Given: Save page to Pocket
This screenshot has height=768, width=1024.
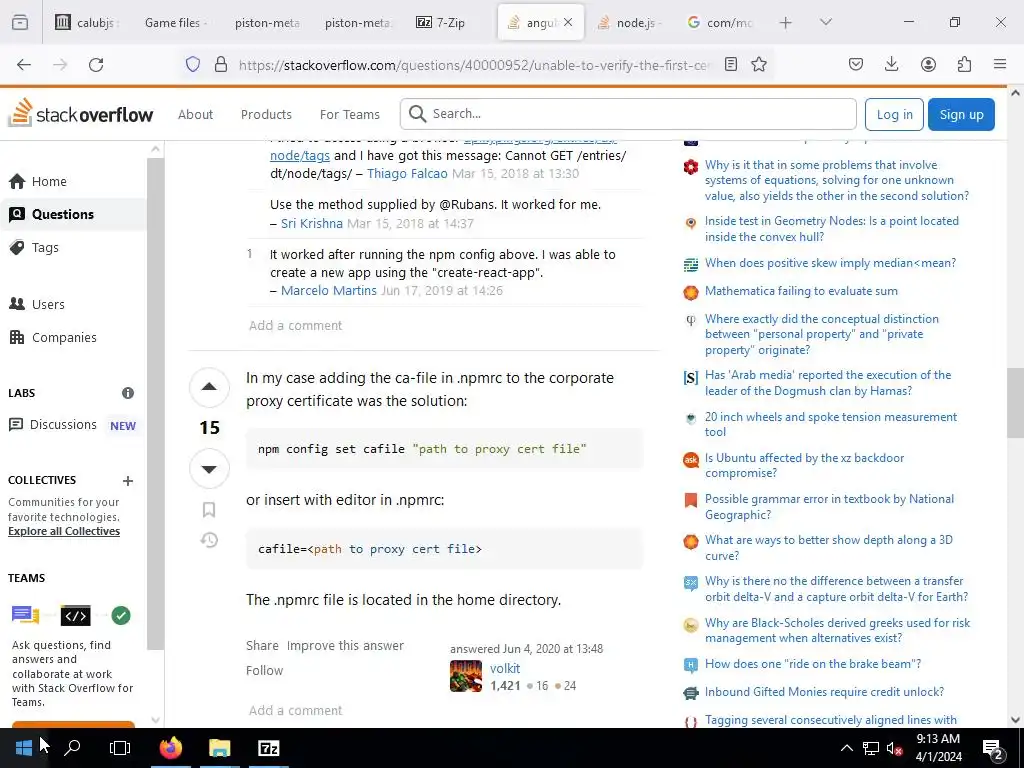Looking at the screenshot, I should point(856,64).
